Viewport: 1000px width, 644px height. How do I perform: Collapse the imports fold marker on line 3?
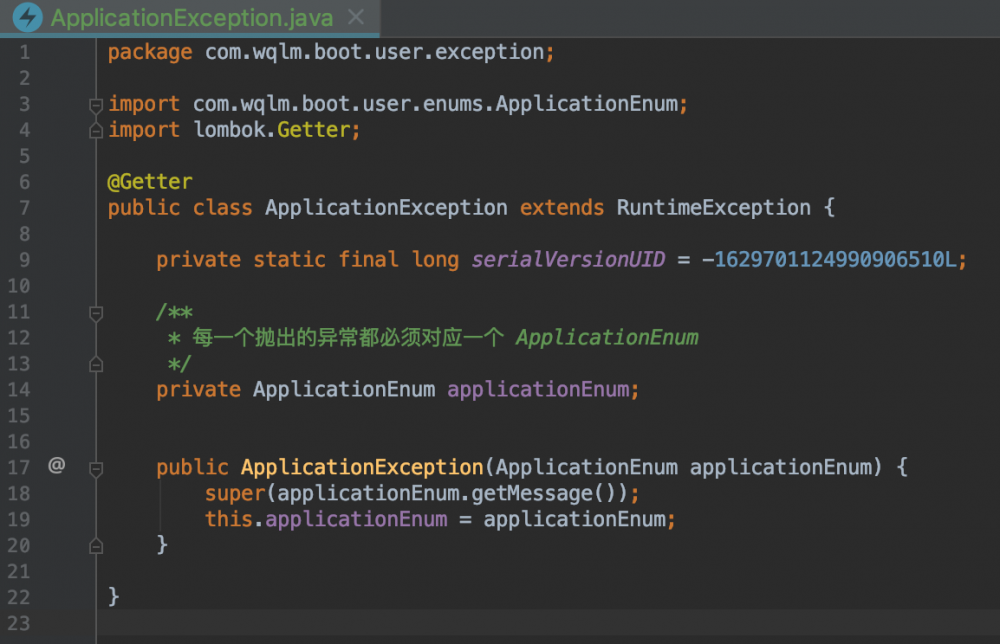point(96,104)
